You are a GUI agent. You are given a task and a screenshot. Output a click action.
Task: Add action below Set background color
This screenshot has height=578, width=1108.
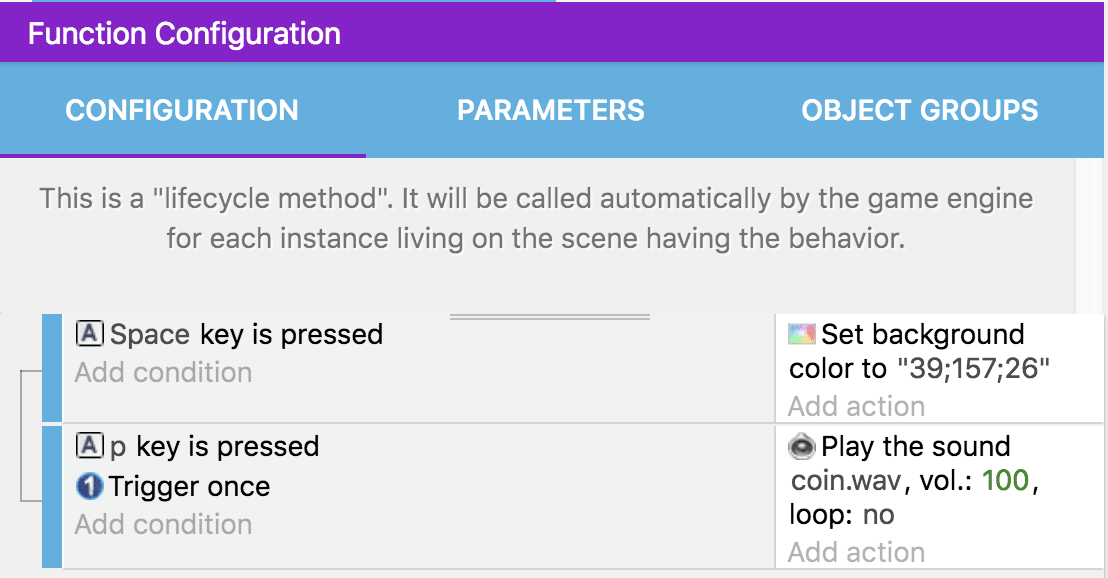pyautogui.click(x=856, y=406)
